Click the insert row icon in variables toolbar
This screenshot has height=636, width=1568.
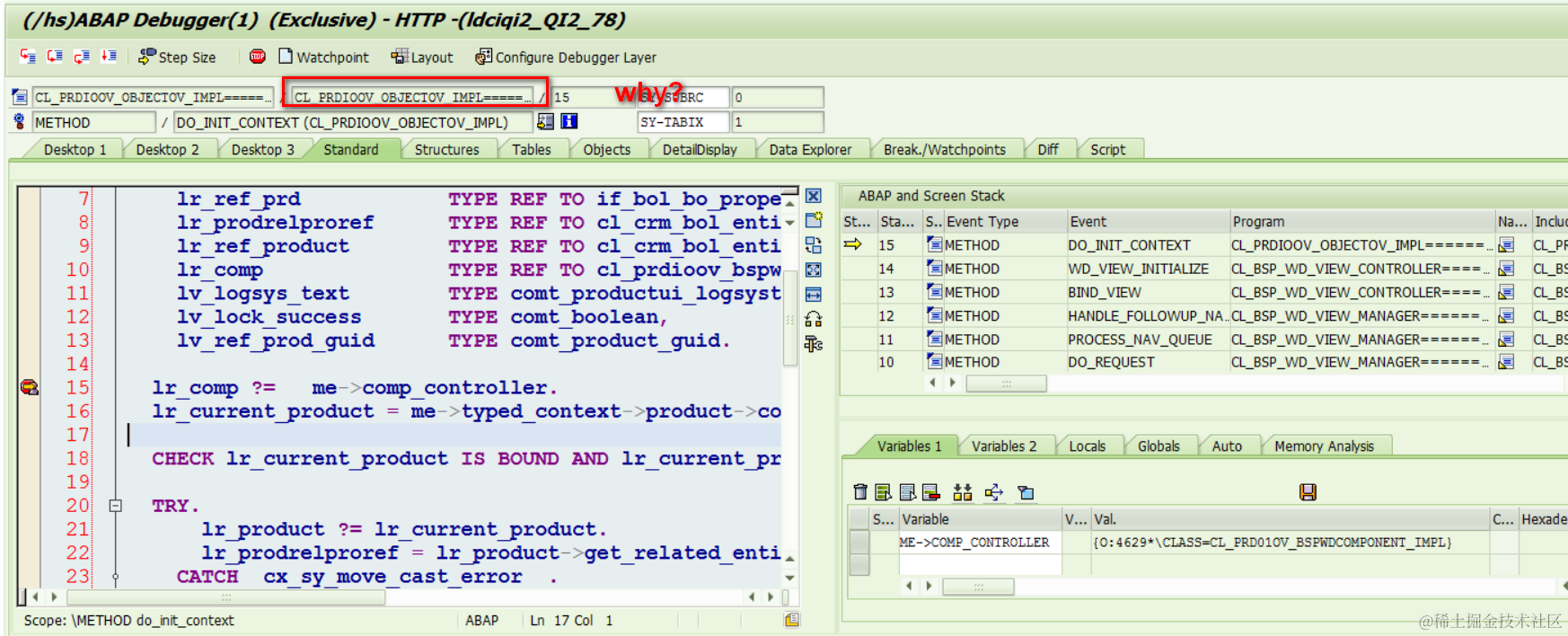[884, 491]
